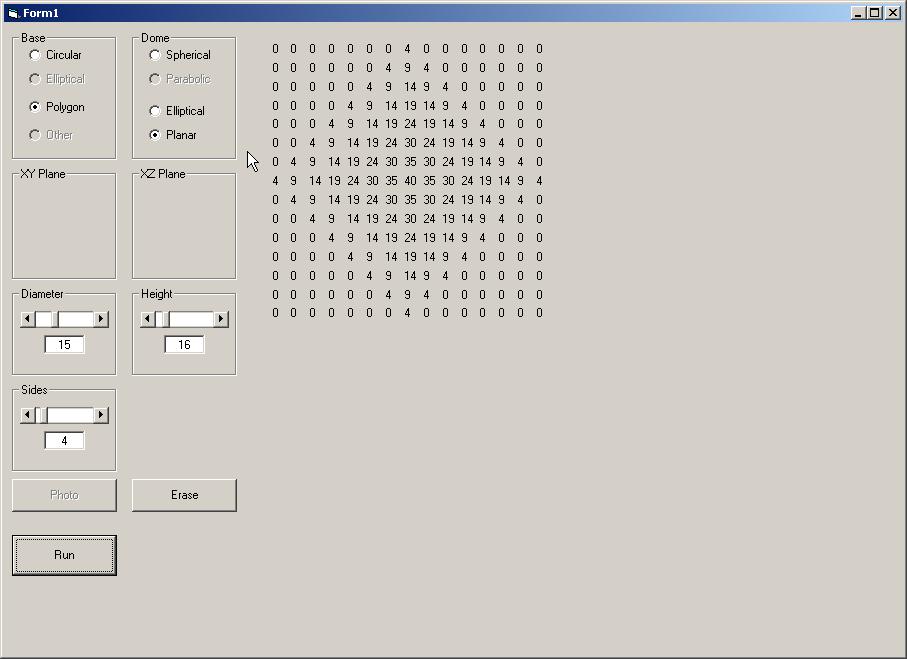
Task: Minimize the Form1 window
Action: point(858,13)
